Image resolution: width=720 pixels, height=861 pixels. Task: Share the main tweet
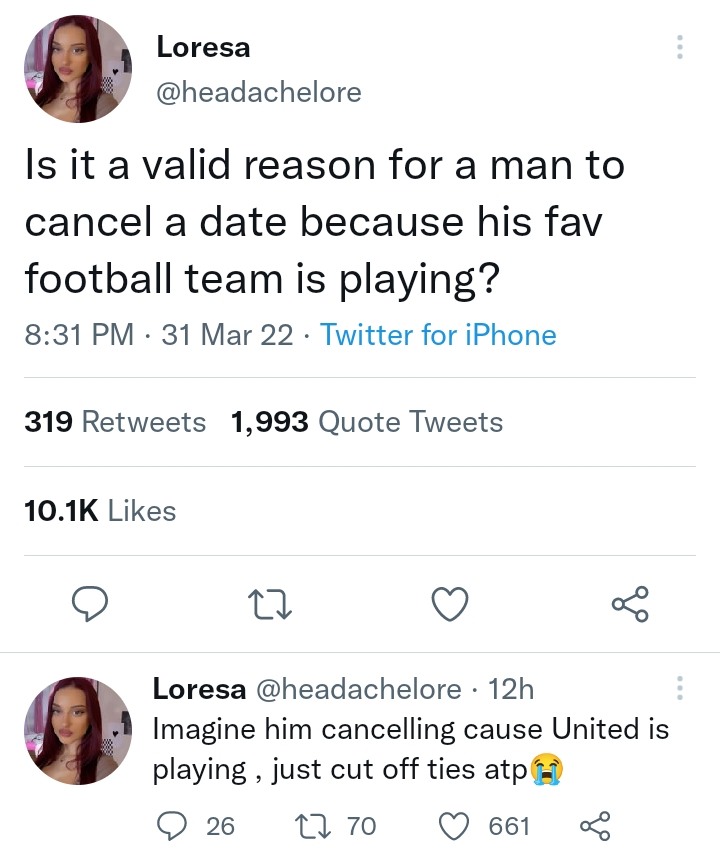(x=630, y=603)
